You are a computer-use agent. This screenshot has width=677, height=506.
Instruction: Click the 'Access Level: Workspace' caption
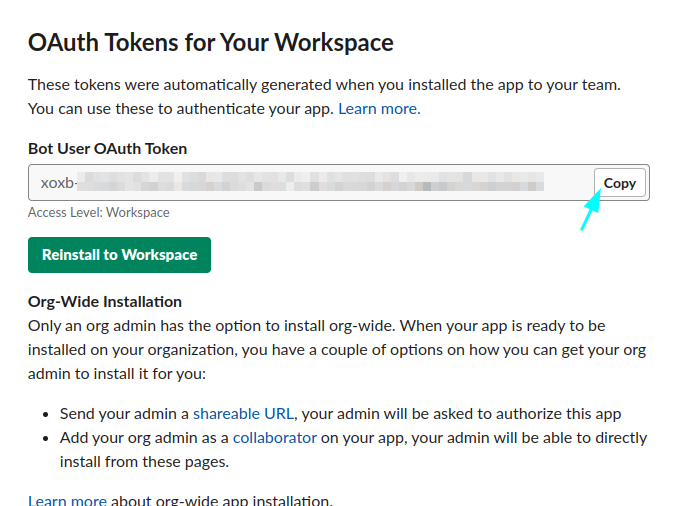coord(99,212)
